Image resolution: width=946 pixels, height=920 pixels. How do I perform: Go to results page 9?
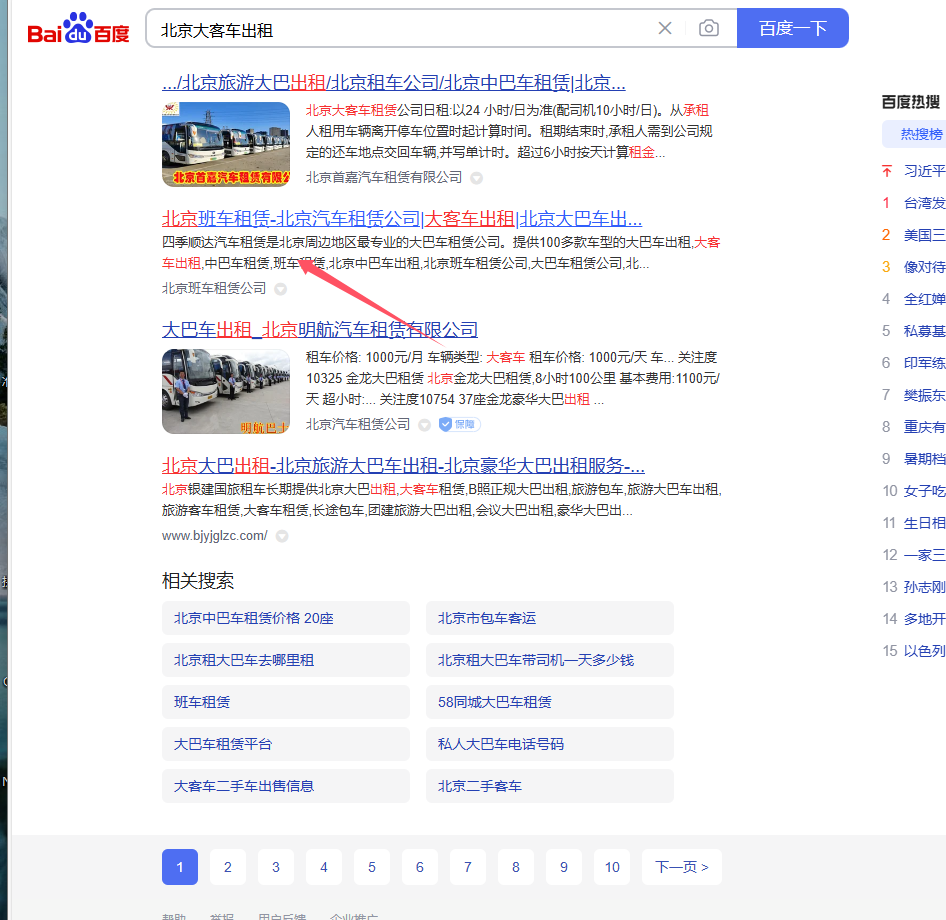point(563,867)
